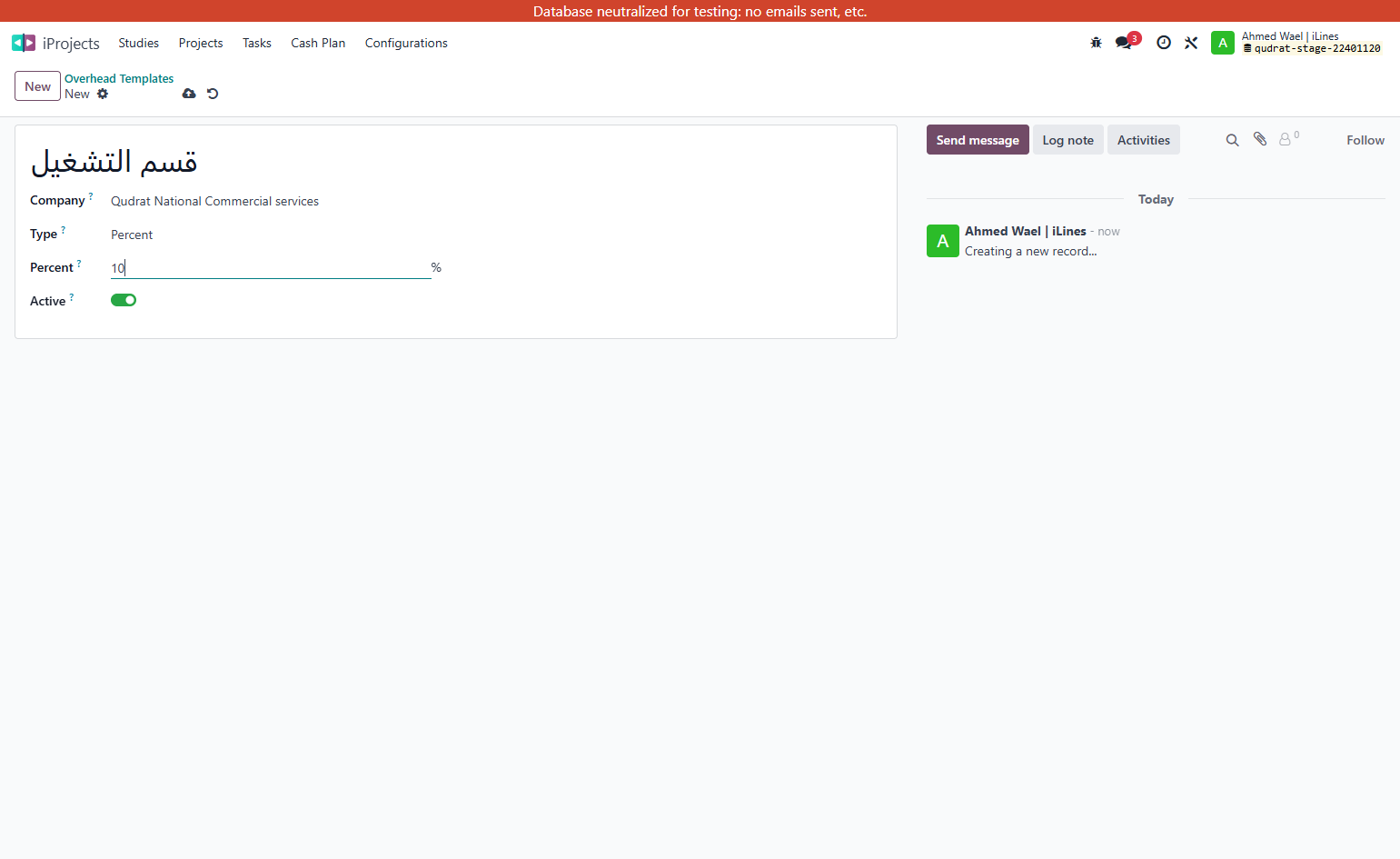Viewport: 1400px width, 859px height.
Task: Click the paperclip attachments icon
Action: coord(1260,139)
